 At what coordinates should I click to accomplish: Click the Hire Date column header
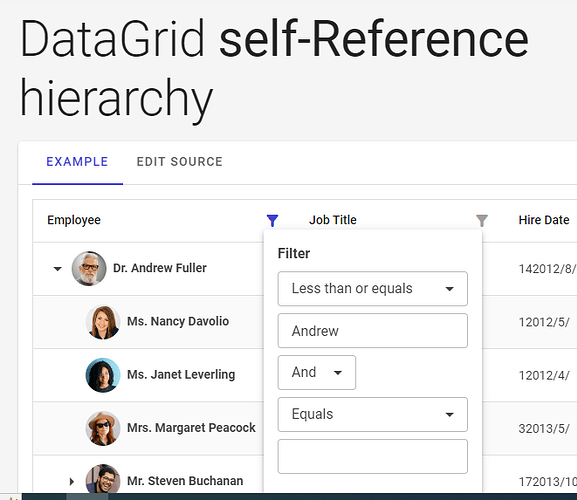(x=544, y=220)
